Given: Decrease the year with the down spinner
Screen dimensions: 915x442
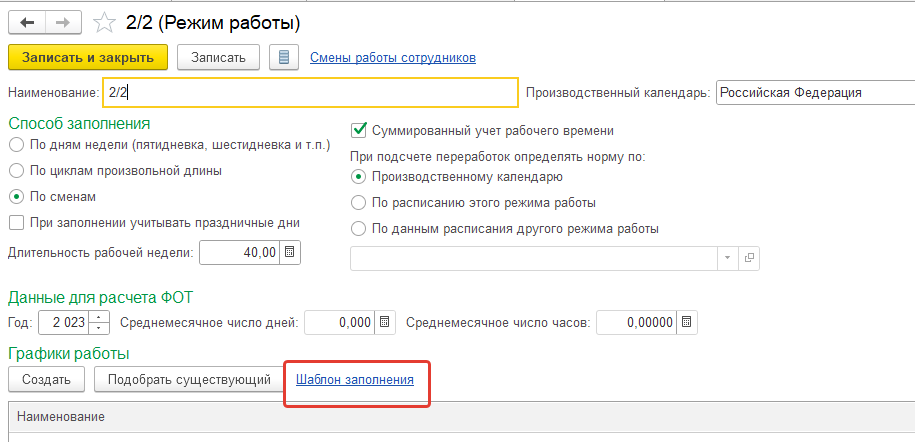Looking at the screenshot, I should pyautogui.click(x=99, y=328).
